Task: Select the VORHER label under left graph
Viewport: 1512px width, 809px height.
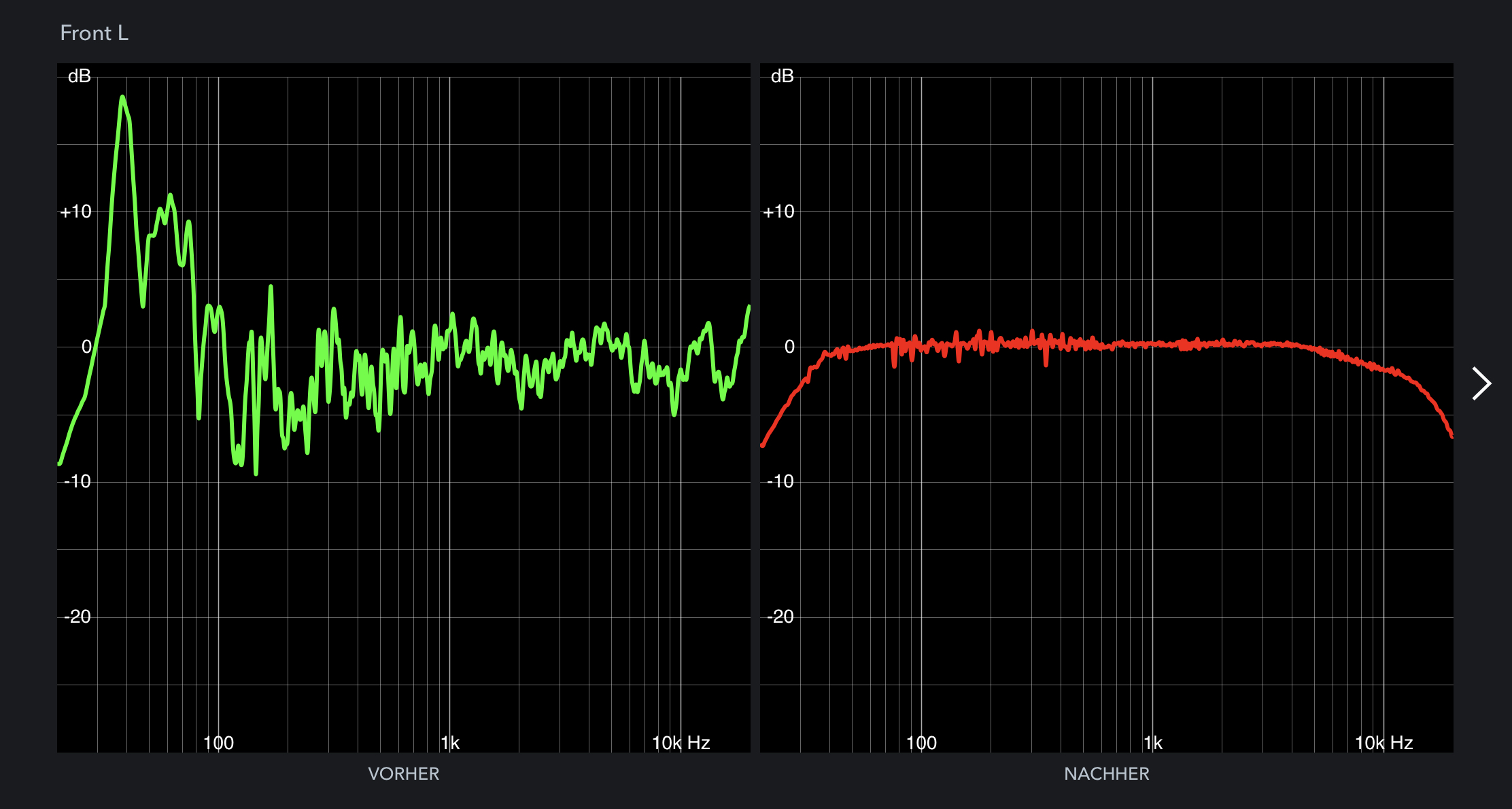Action: (x=403, y=774)
